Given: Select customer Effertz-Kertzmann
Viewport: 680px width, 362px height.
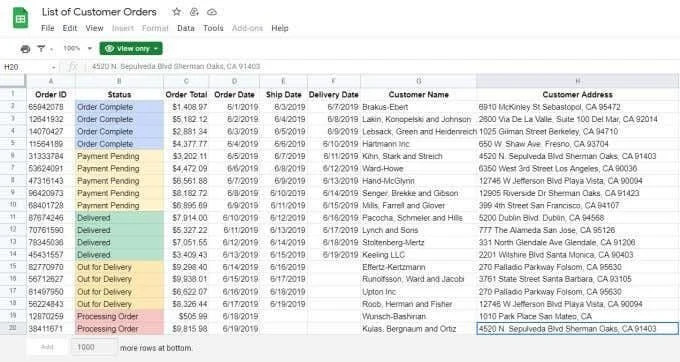Looking at the screenshot, I should pos(418,267).
